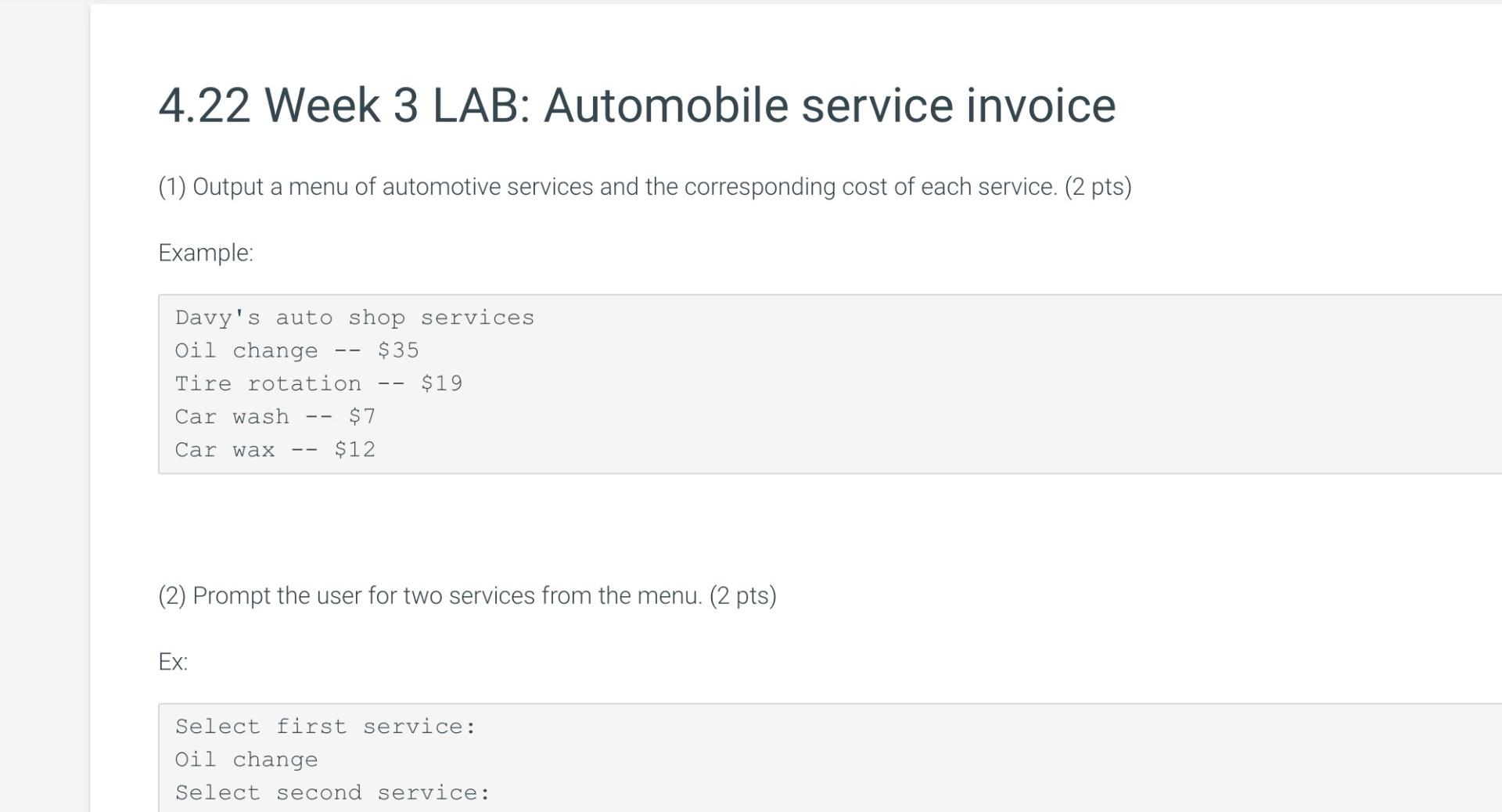
Task: Click the $19 price for Tire rotation
Action: [441, 383]
